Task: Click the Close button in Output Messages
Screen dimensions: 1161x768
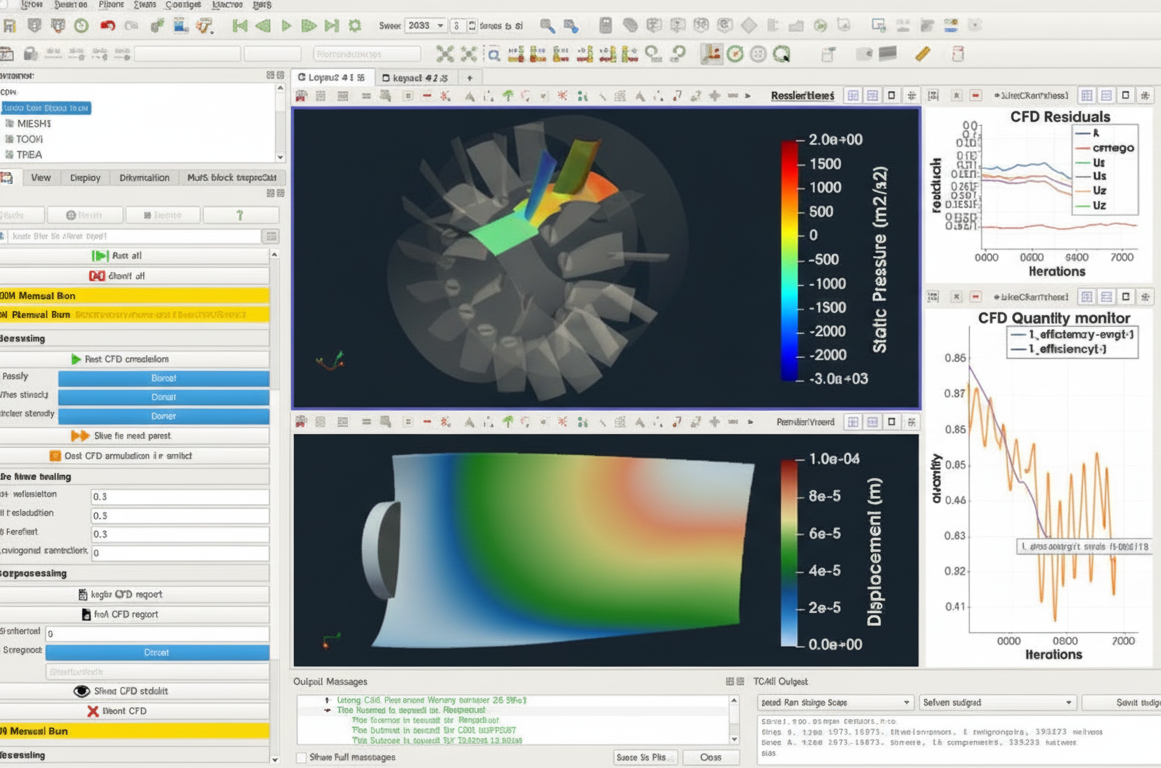Action: (709, 757)
